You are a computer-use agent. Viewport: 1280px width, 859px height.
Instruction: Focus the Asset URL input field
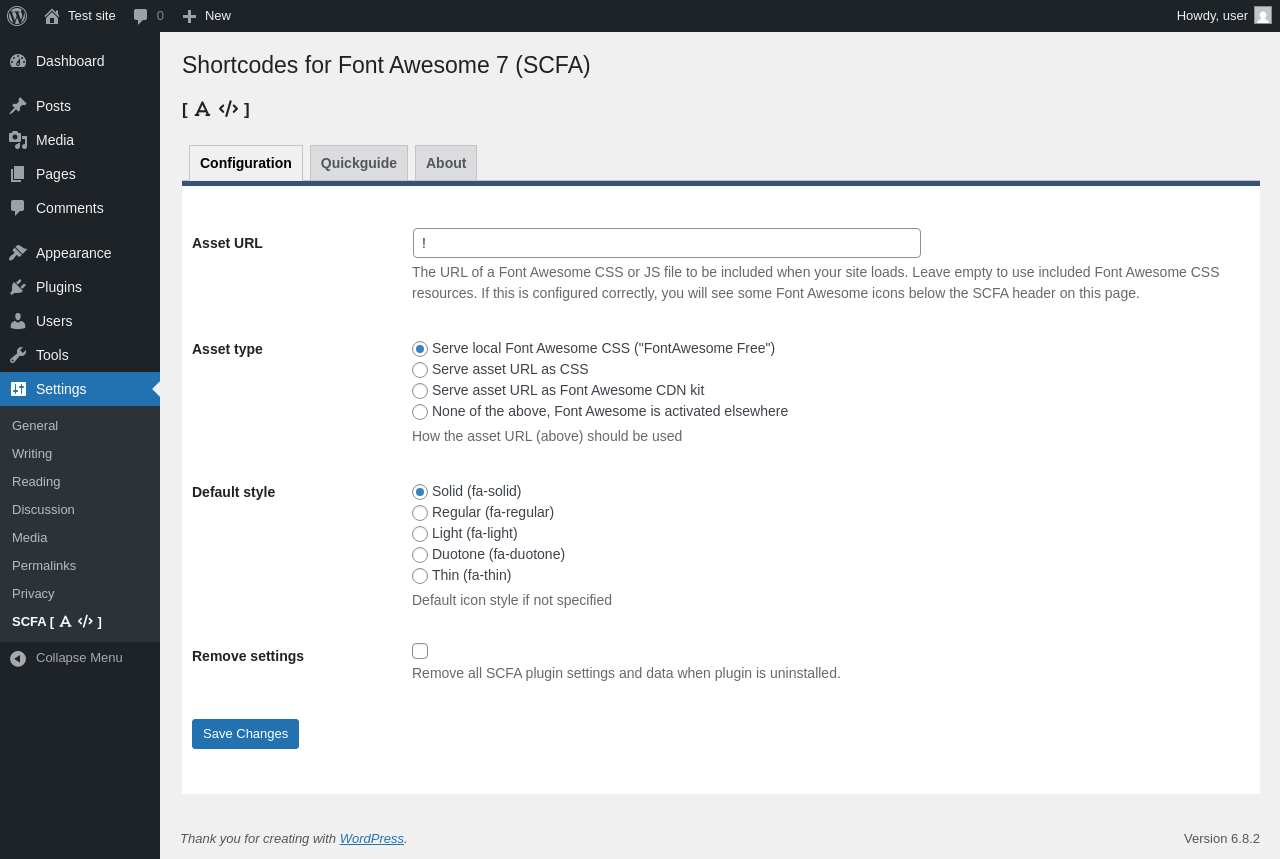(x=667, y=243)
